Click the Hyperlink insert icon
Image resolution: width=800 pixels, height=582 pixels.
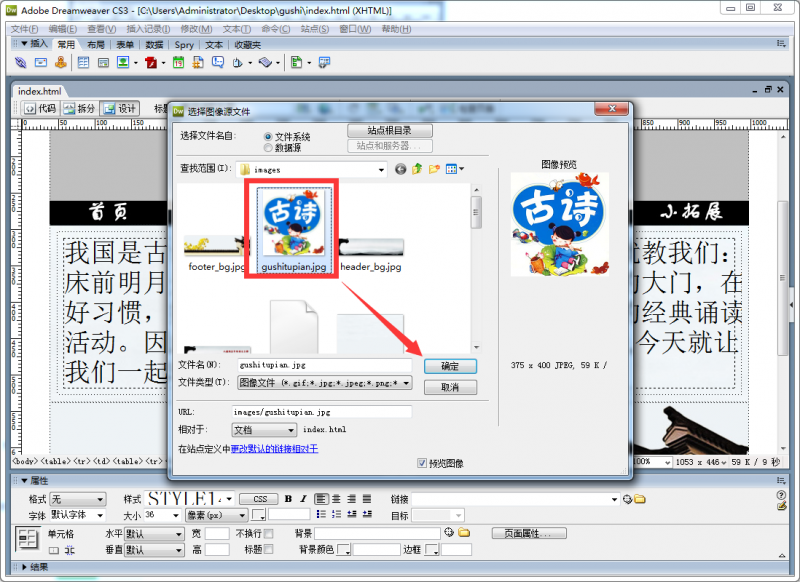coord(20,63)
